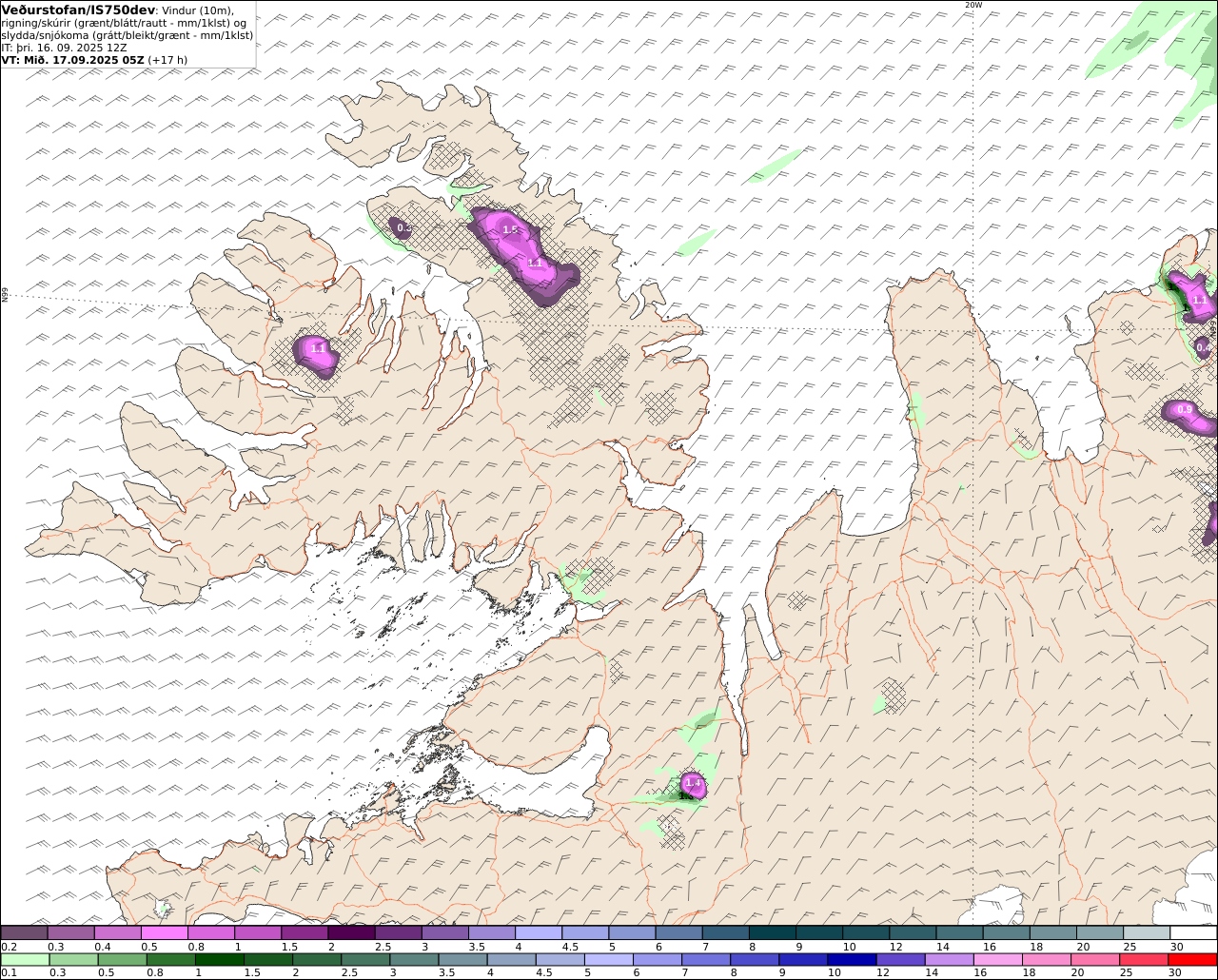Click the '1.5' snowfall value on the map
The image size is (1218, 980).
click(510, 230)
